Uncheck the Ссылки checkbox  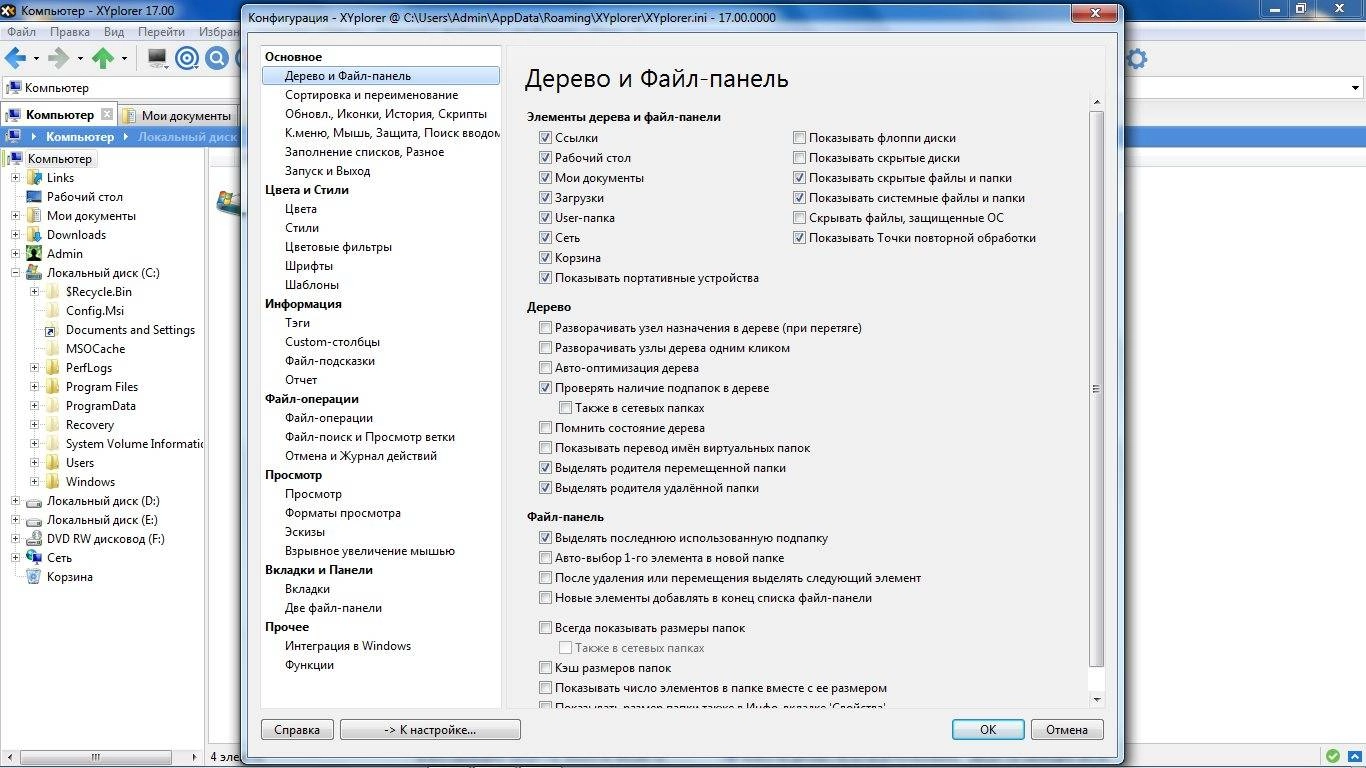[x=545, y=138]
